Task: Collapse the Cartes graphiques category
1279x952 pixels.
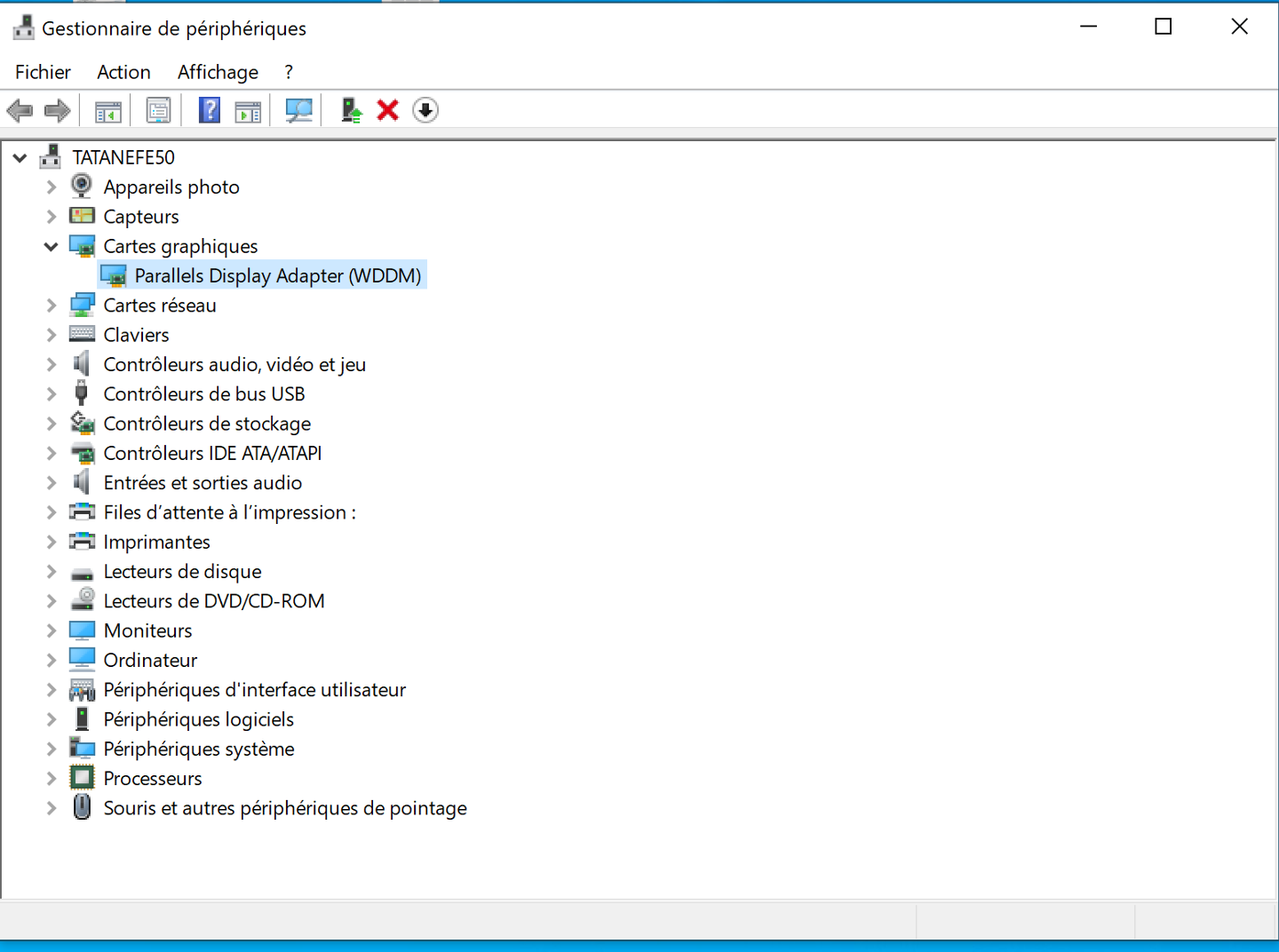Action: click(x=52, y=247)
